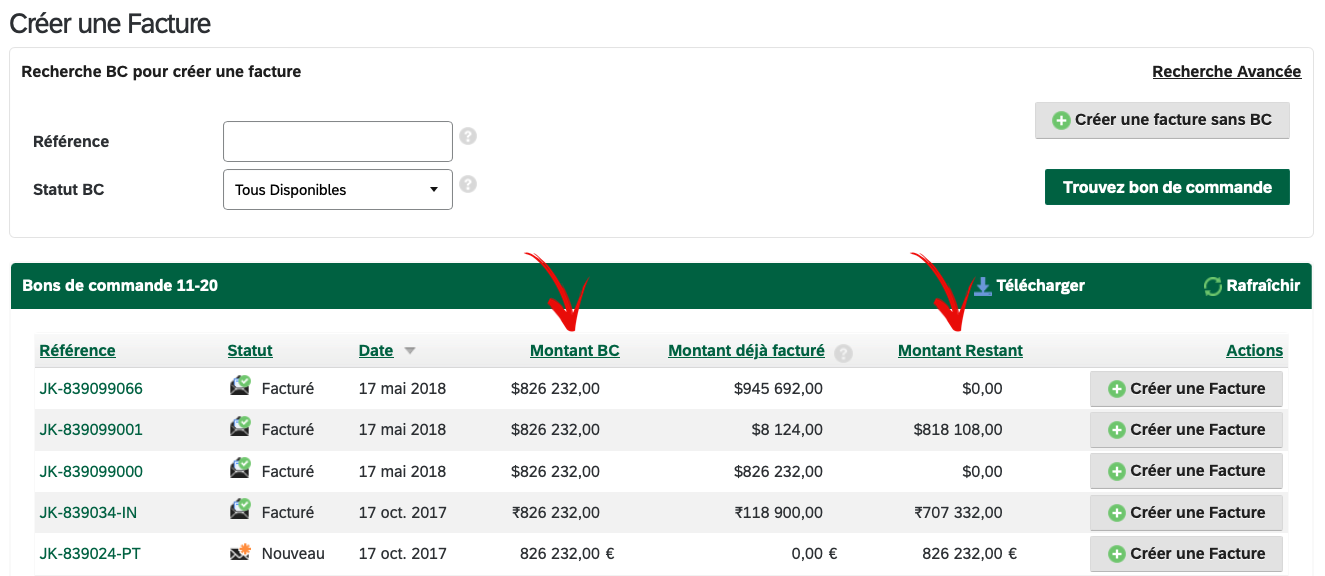Open purchase order JK-839024-PT
Screen dimensions: 1325x576
[90, 553]
